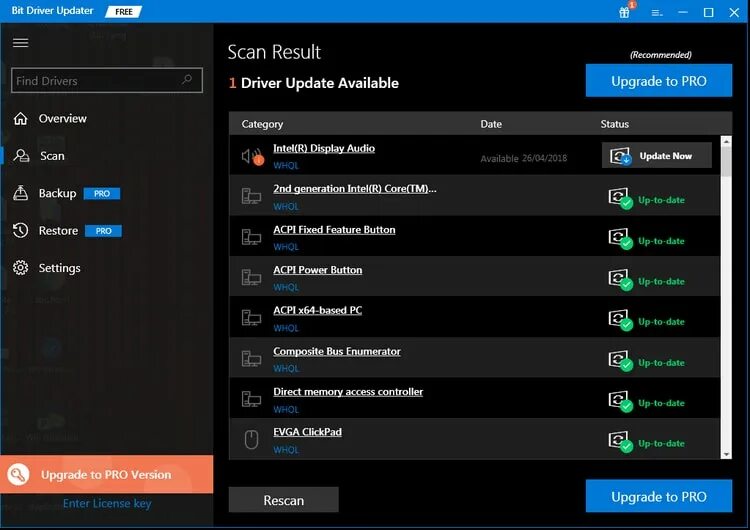Click up-to-date icon for 2nd generation Intel Core
The width and height of the screenshot is (750, 530).
point(620,198)
